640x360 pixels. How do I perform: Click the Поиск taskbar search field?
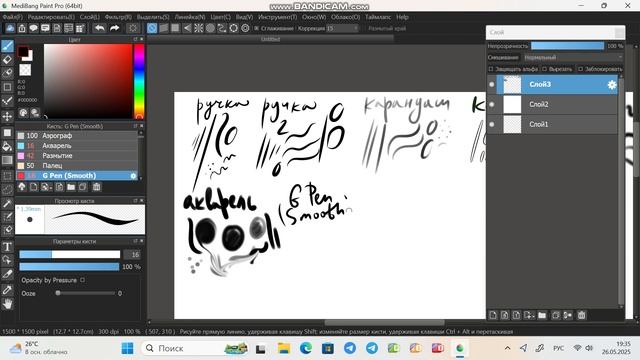195,348
